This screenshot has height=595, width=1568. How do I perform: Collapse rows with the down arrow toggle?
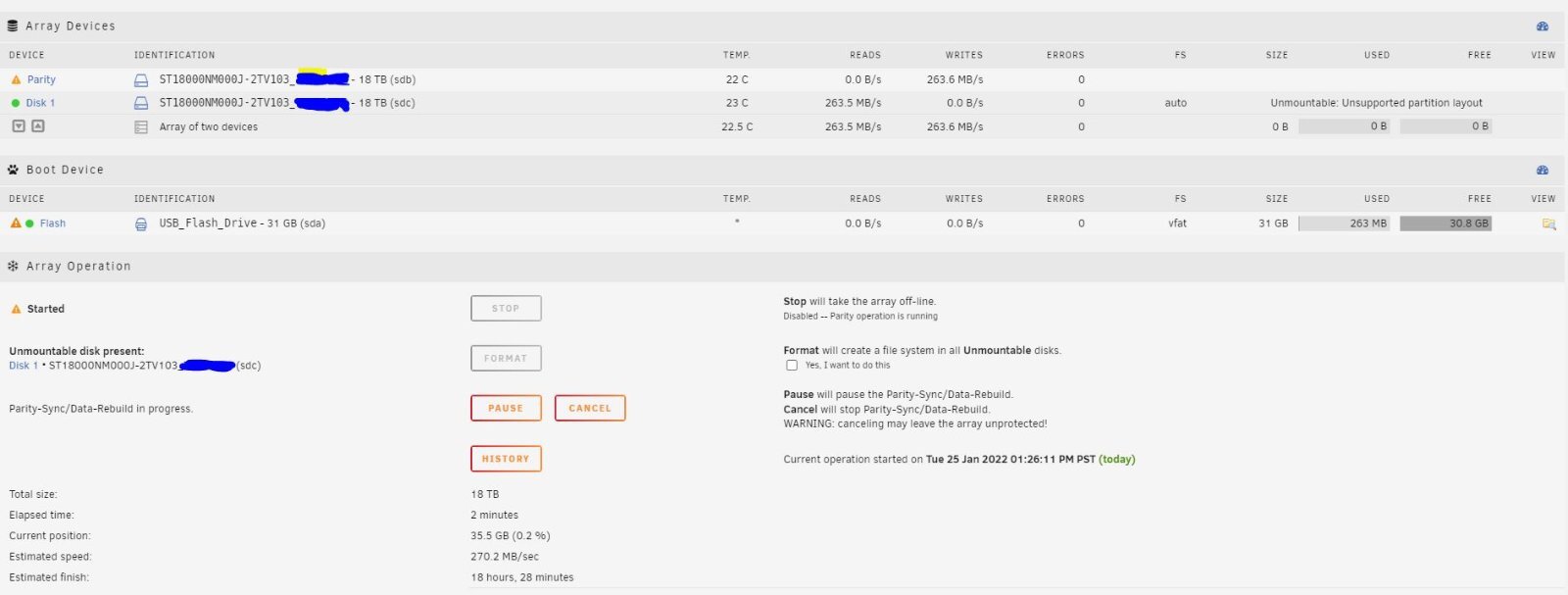click(19, 125)
